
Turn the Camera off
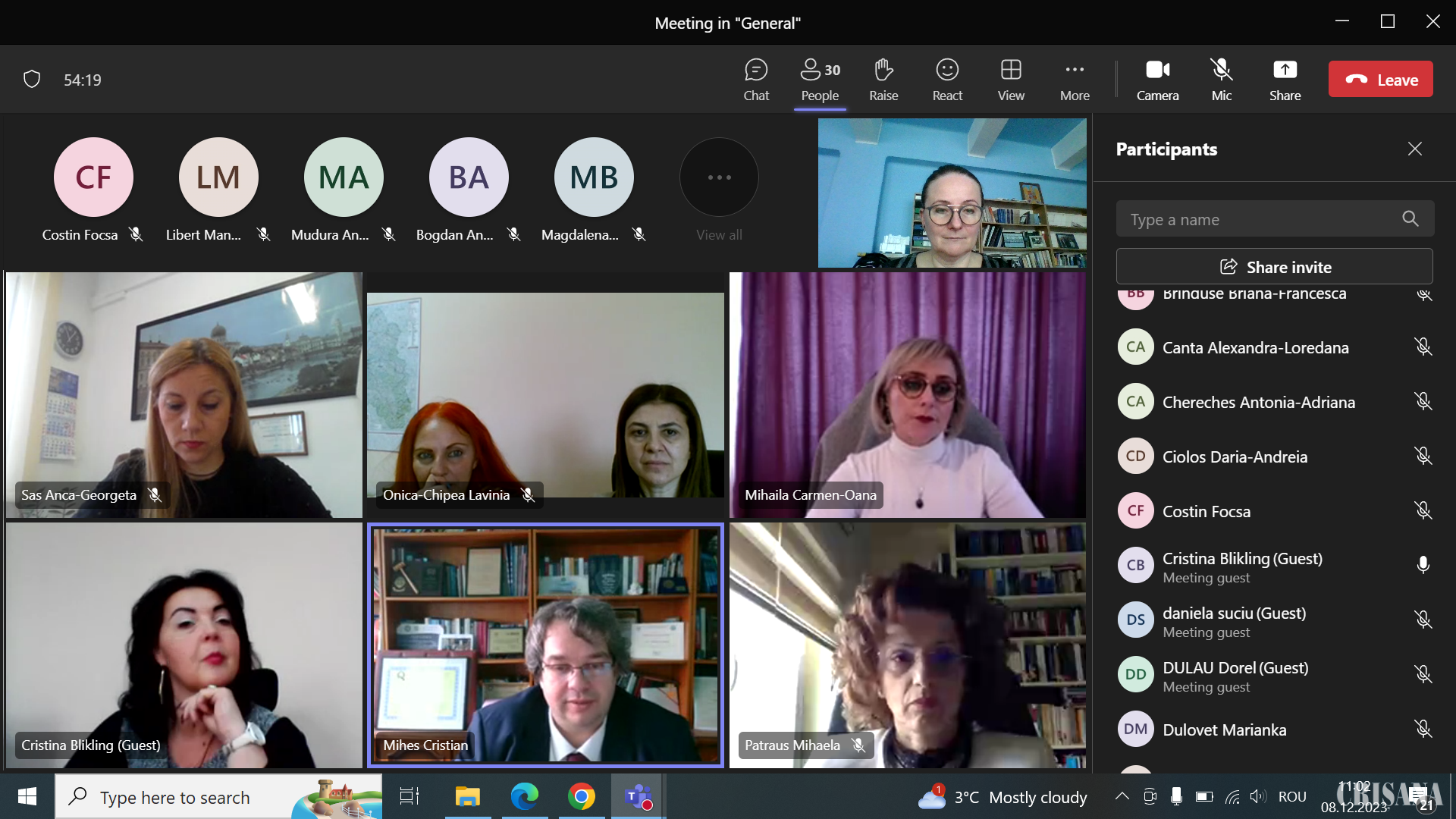(x=1157, y=79)
